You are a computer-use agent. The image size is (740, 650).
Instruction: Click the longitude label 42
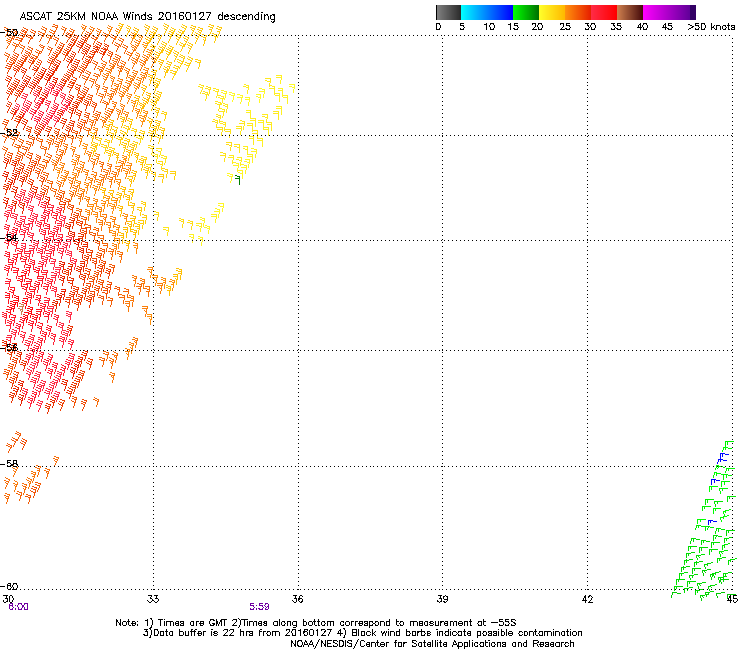pyautogui.click(x=587, y=599)
